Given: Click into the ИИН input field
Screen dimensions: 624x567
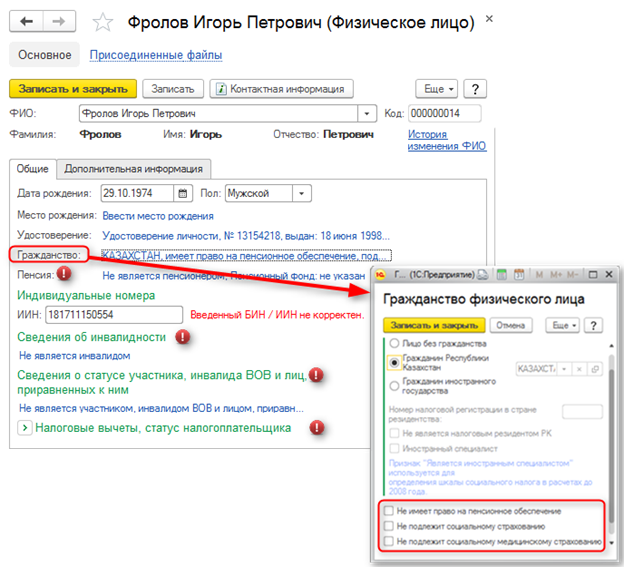Looking at the screenshot, I should pos(112,315).
